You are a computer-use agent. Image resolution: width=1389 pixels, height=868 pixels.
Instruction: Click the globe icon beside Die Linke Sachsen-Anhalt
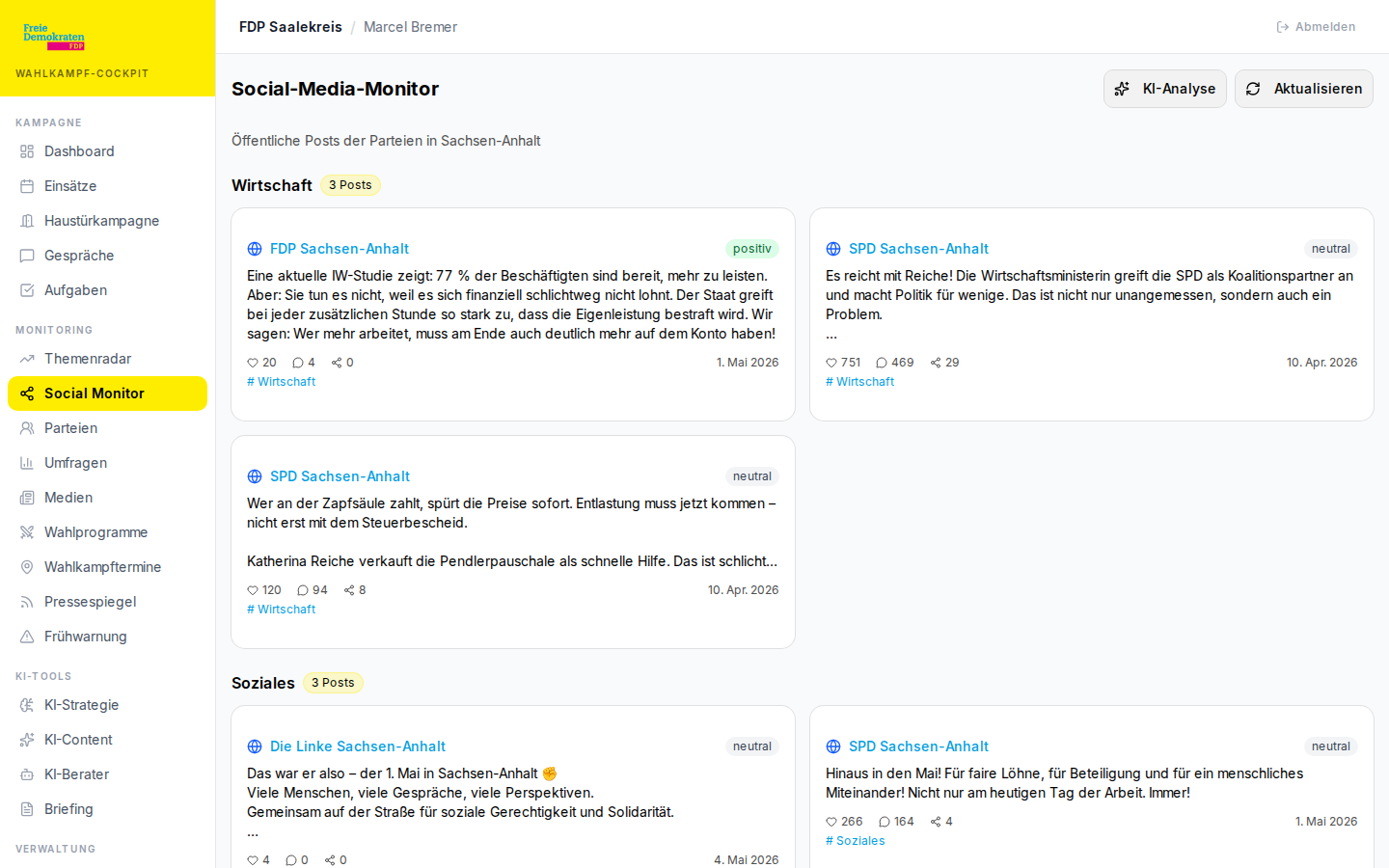tap(255, 746)
